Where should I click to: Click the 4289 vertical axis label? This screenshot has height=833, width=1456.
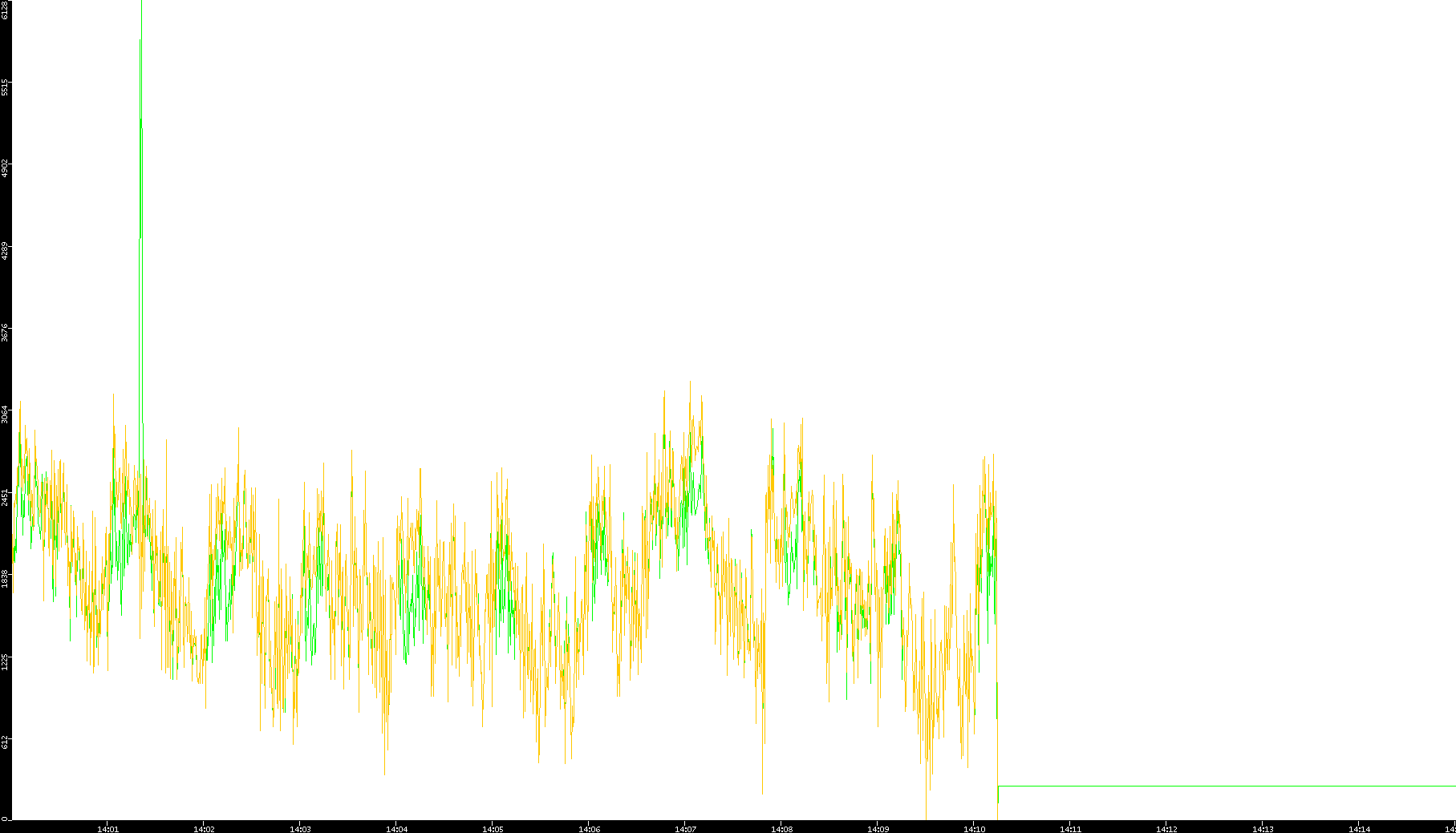click(6, 251)
